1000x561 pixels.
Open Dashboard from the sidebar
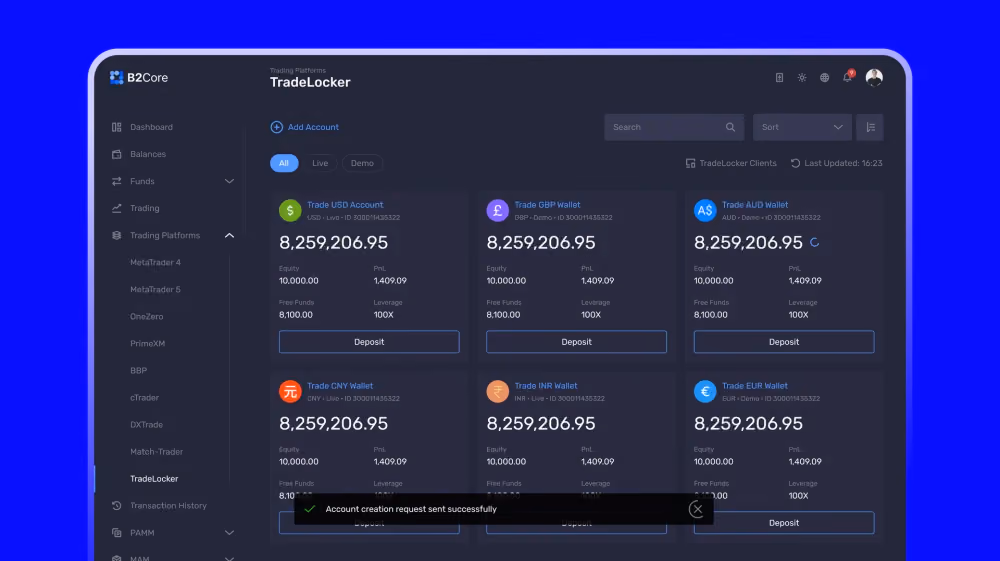click(151, 127)
